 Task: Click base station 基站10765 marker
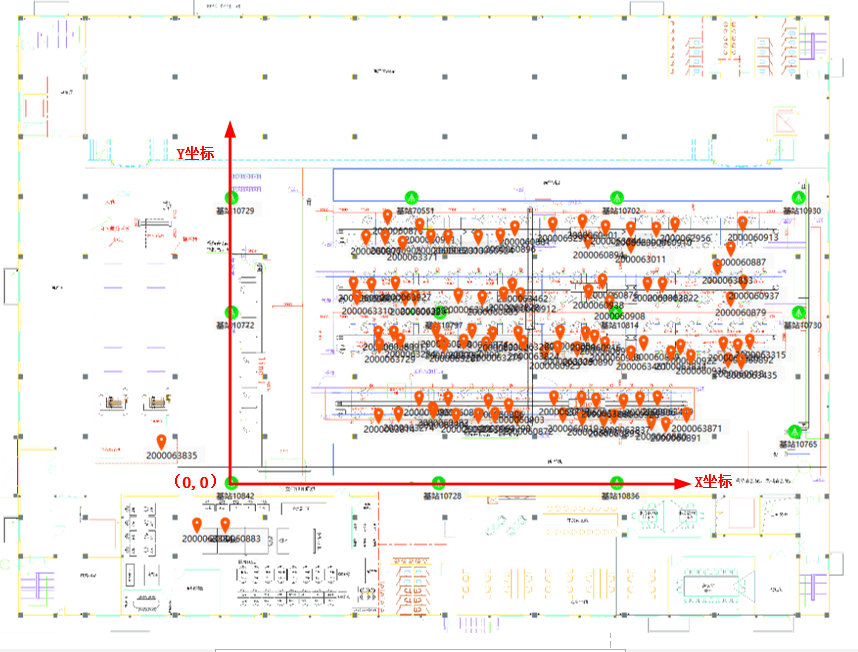coord(795,432)
